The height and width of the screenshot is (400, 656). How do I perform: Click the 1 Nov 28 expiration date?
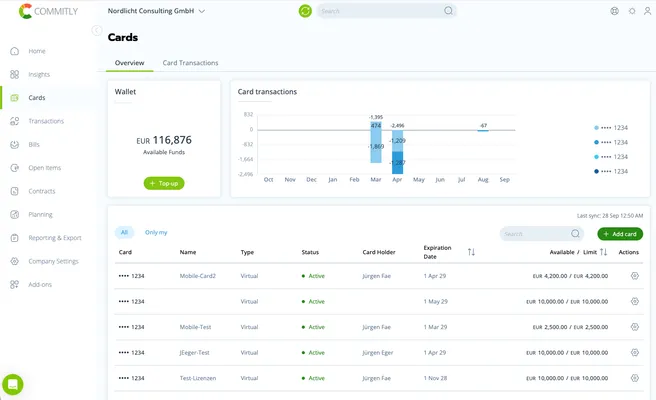click(435, 378)
